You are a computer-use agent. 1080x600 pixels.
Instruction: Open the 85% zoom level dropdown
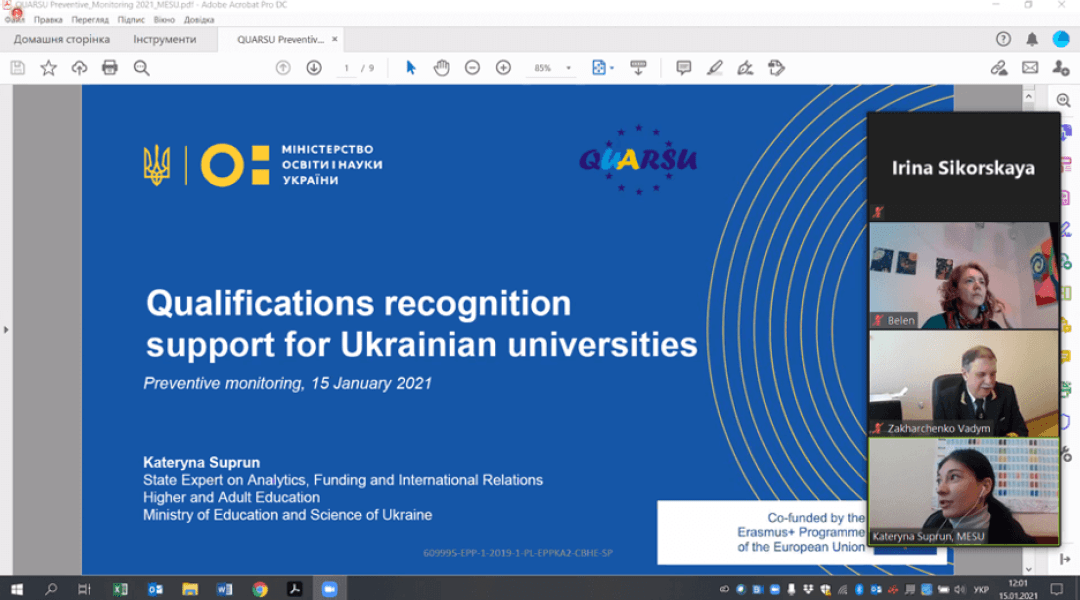[x=569, y=68]
